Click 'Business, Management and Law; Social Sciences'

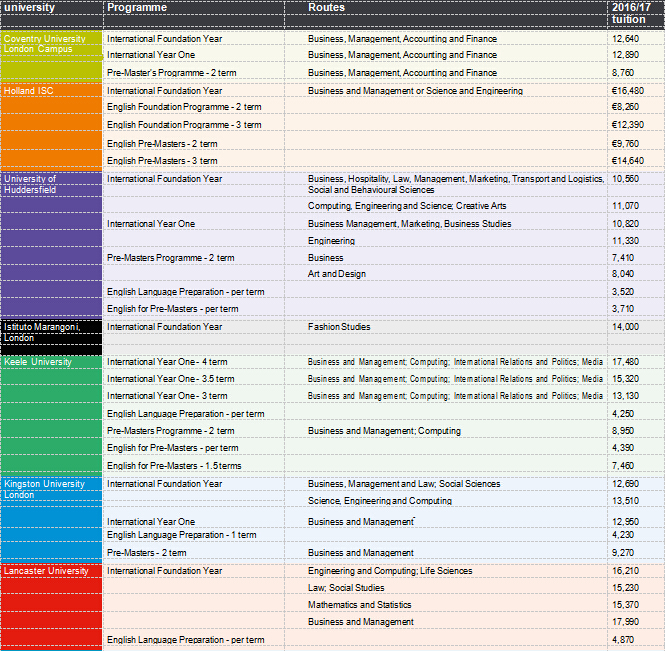(404, 484)
